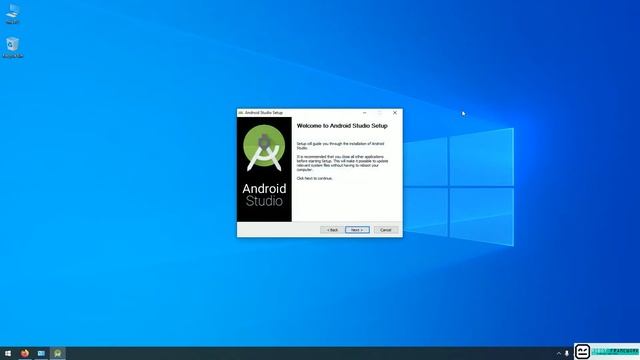Show hidden system tray icons
This screenshot has width=640, height=360.
[x=558, y=353]
